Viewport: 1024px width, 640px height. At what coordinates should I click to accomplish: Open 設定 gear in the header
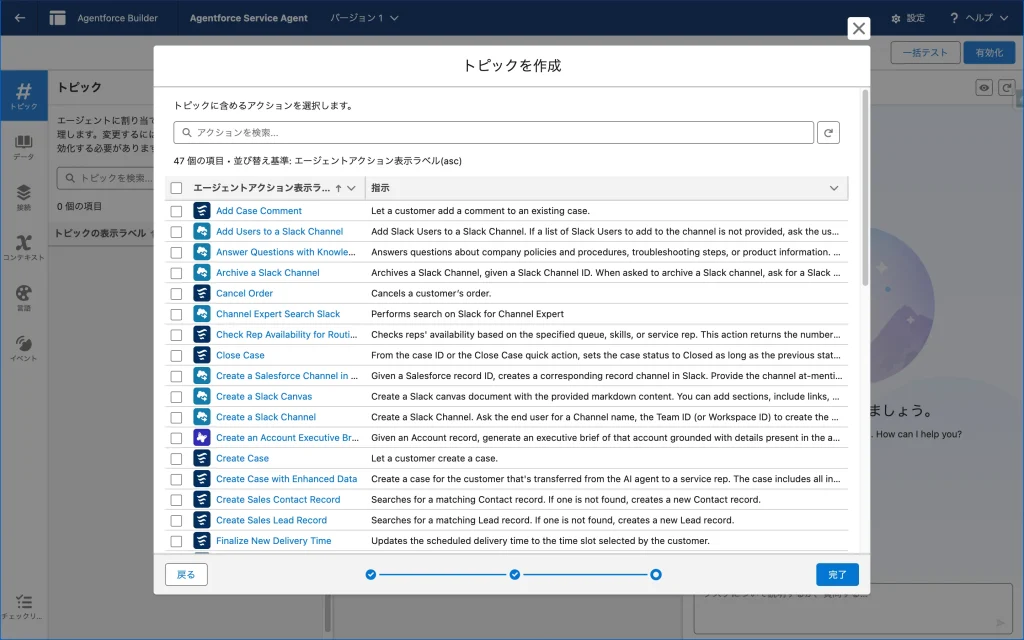pyautogui.click(x=908, y=18)
